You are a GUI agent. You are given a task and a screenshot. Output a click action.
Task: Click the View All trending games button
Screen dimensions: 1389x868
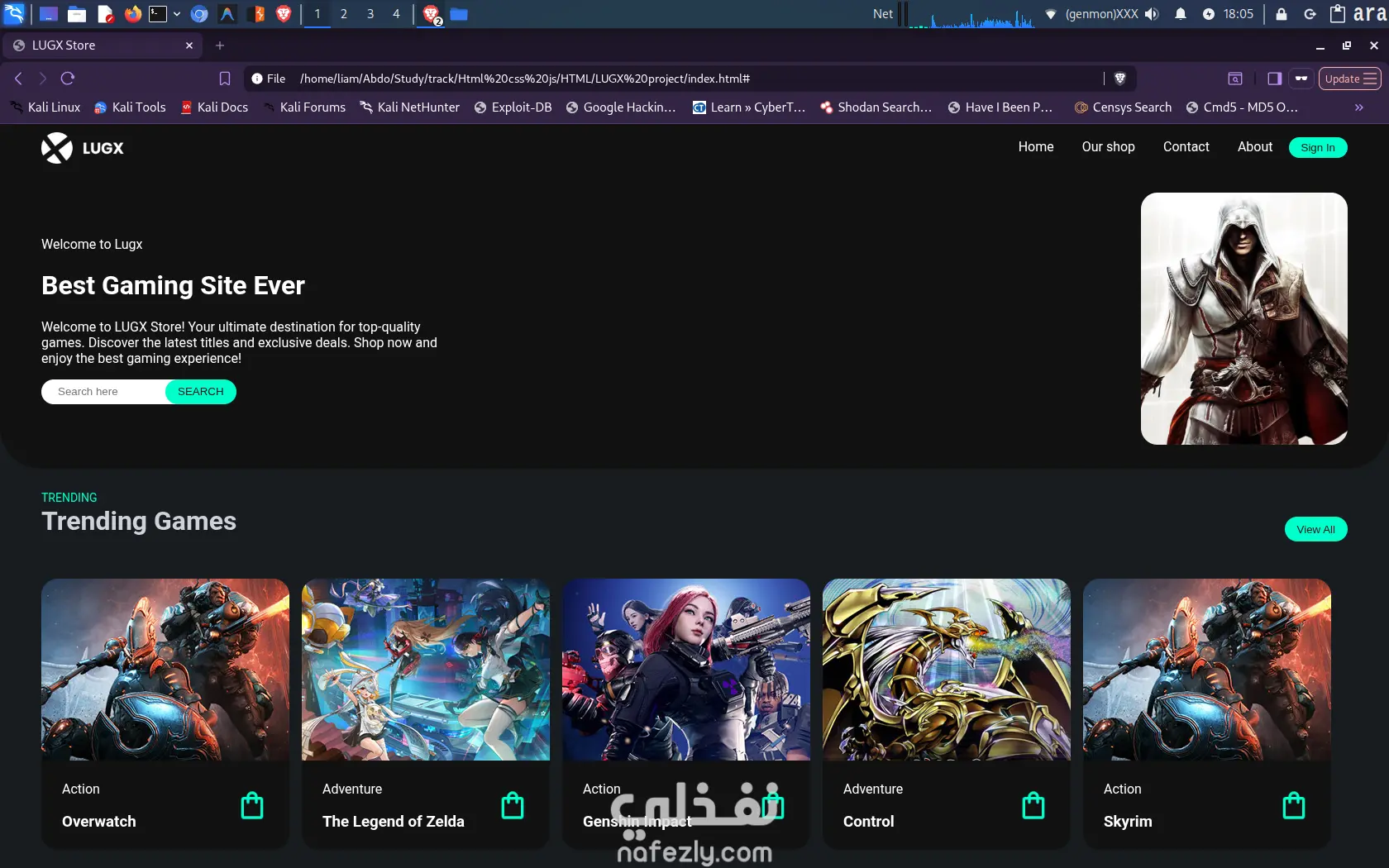coord(1315,529)
